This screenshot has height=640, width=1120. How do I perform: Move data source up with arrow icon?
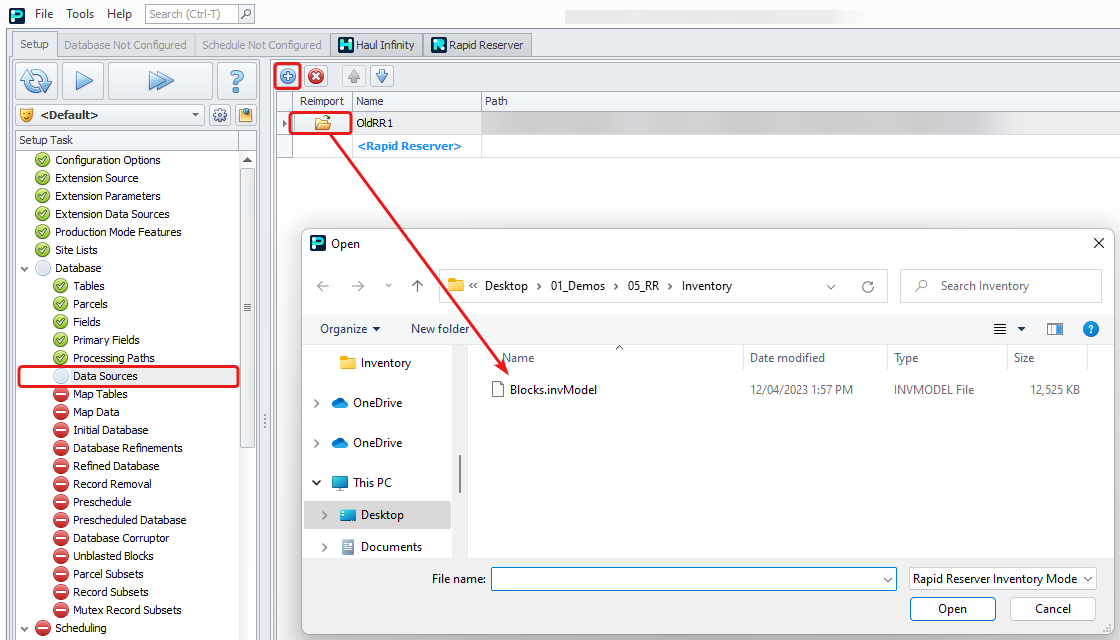[354, 76]
